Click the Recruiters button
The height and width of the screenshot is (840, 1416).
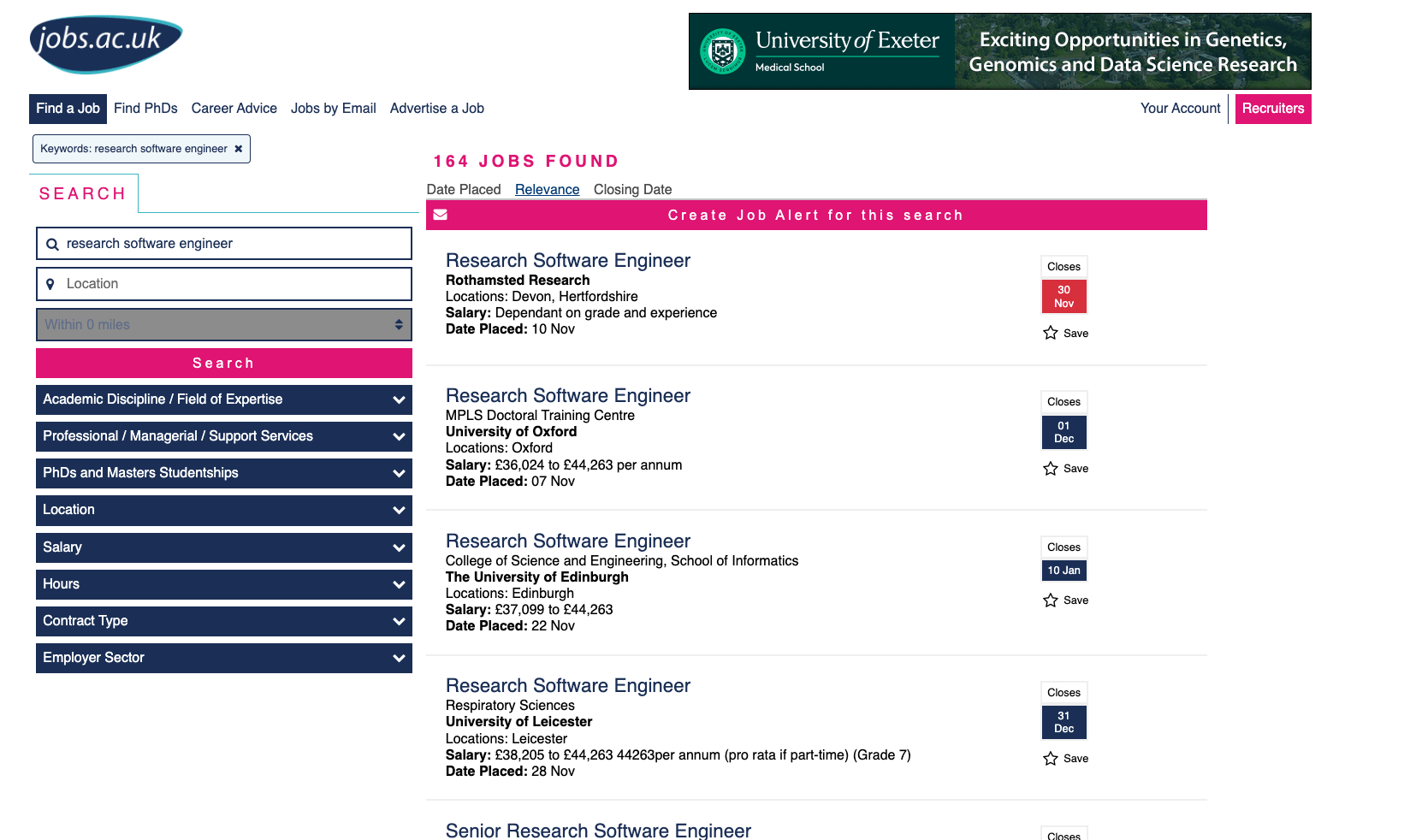(x=1273, y=109)
